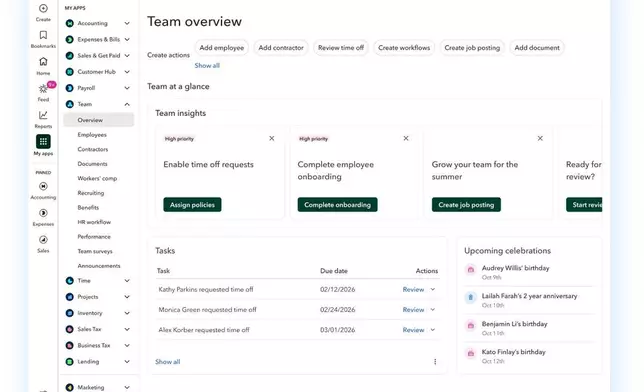Click the Add employee button

point(222,48)
